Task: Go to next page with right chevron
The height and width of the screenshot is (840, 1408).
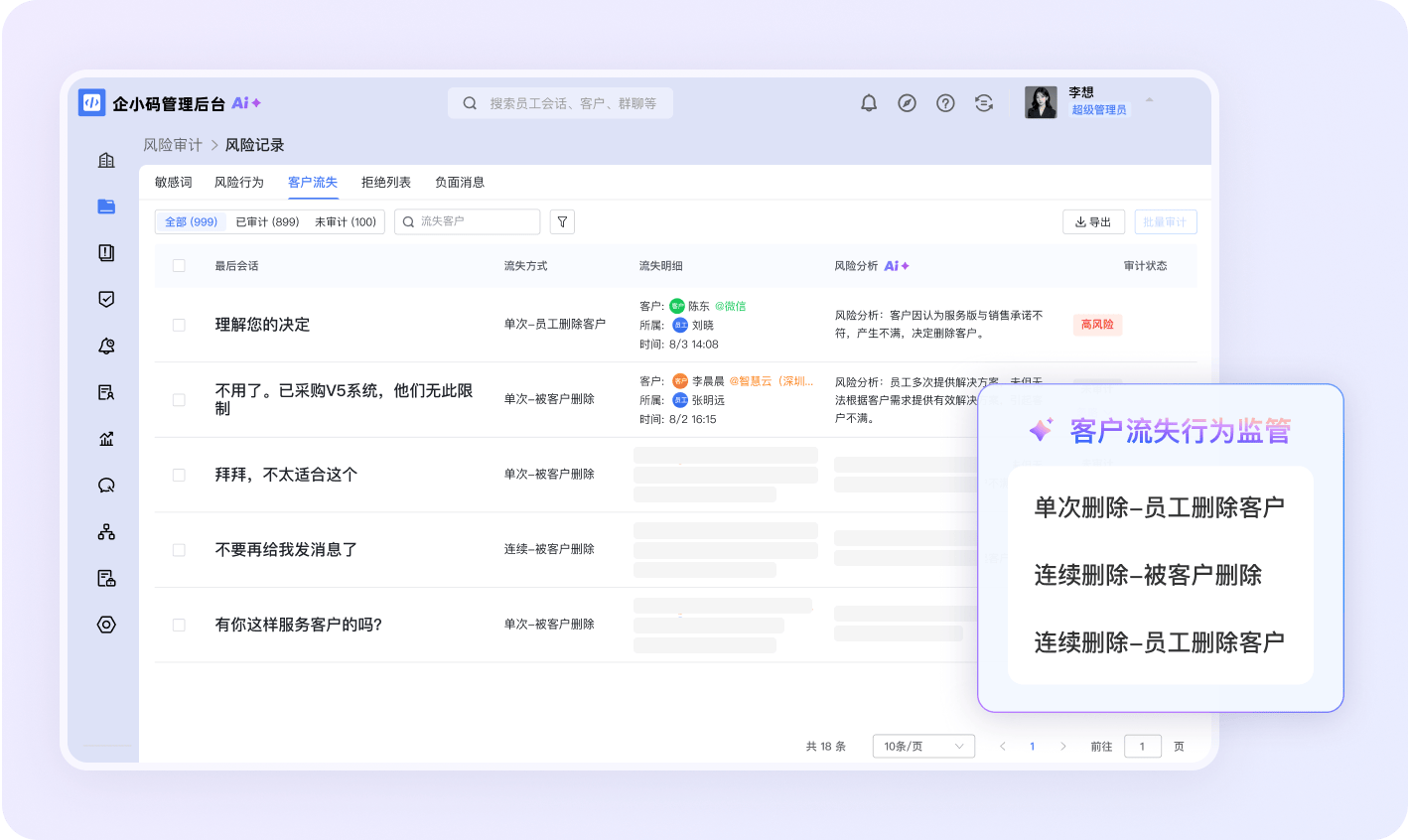Action: tap(1062, 747)
